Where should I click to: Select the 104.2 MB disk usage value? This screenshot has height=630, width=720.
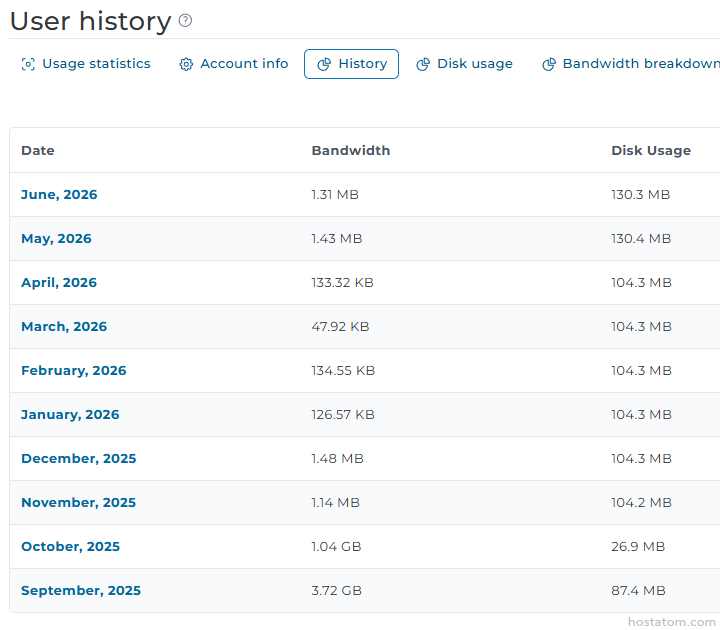click(641, 502)
